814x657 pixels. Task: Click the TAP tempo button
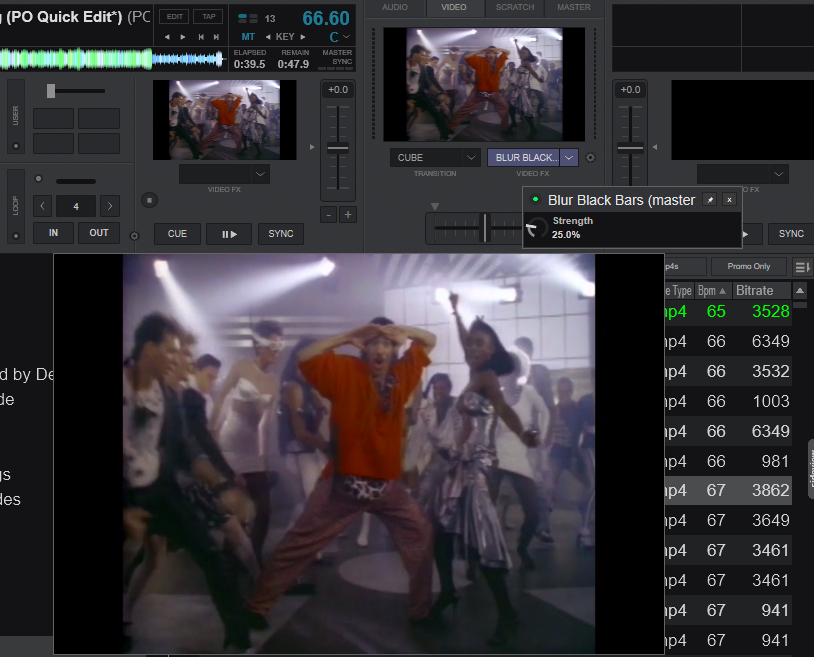coord(209,17)
